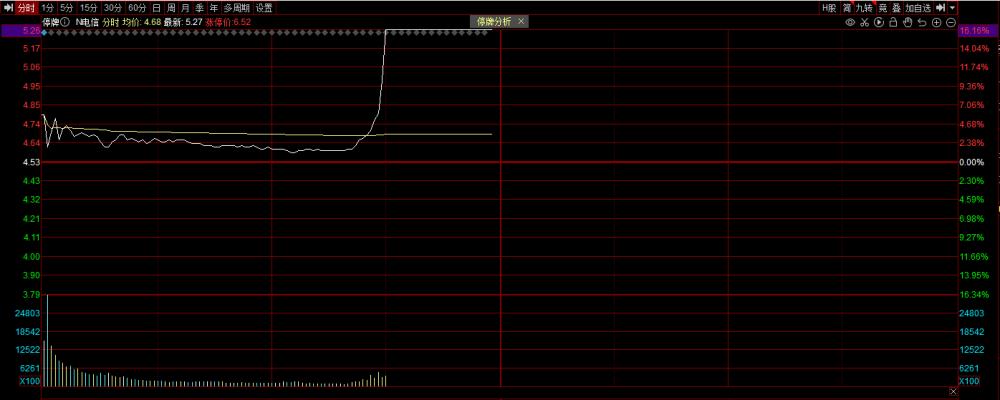Select the scissors cut tool
1000x400 pixels.
[x=865, y=22]
